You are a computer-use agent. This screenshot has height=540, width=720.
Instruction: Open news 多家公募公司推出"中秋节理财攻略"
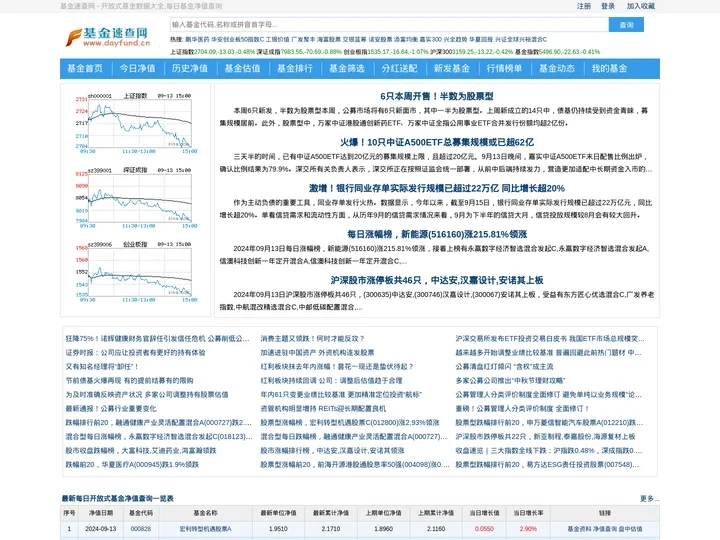point(510,381)
